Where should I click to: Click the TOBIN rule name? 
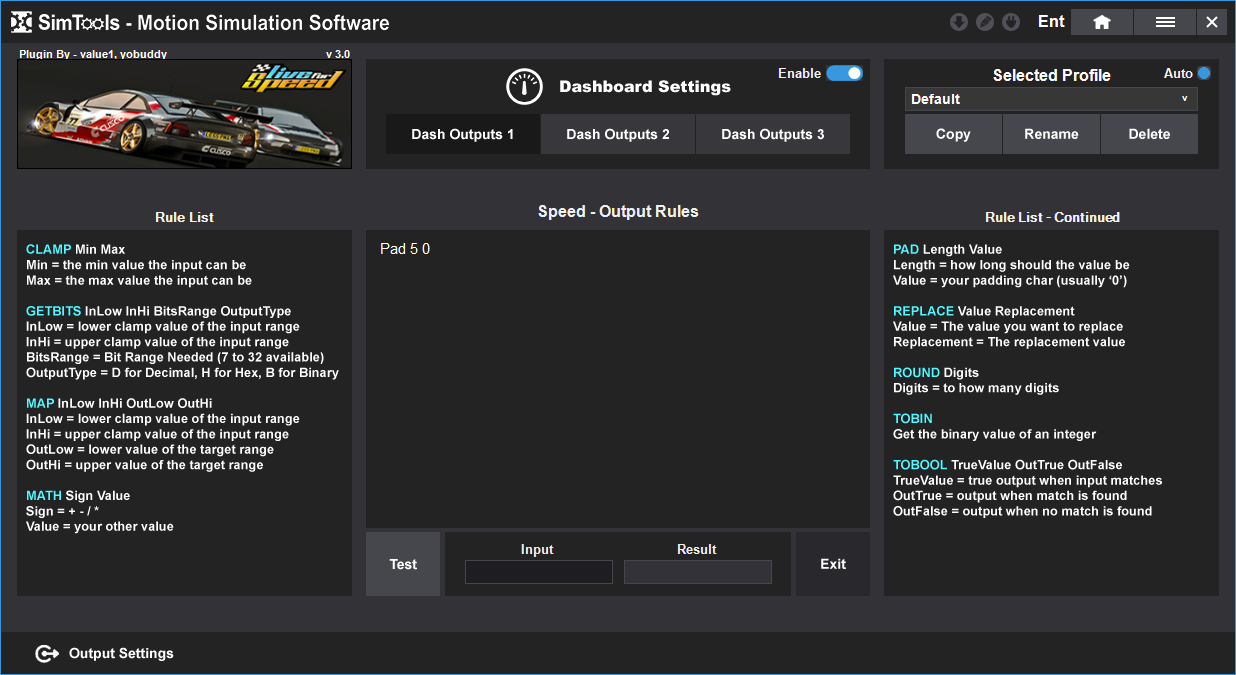[x=913, y=419]
